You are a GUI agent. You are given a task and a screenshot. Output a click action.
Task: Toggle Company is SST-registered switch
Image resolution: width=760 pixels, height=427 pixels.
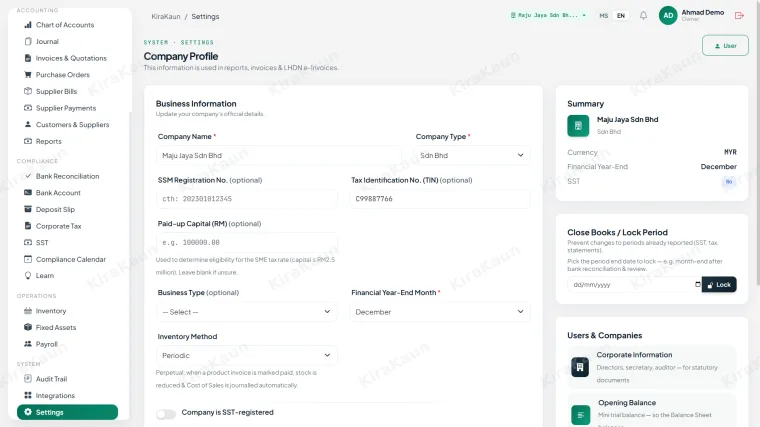point(166,413)
